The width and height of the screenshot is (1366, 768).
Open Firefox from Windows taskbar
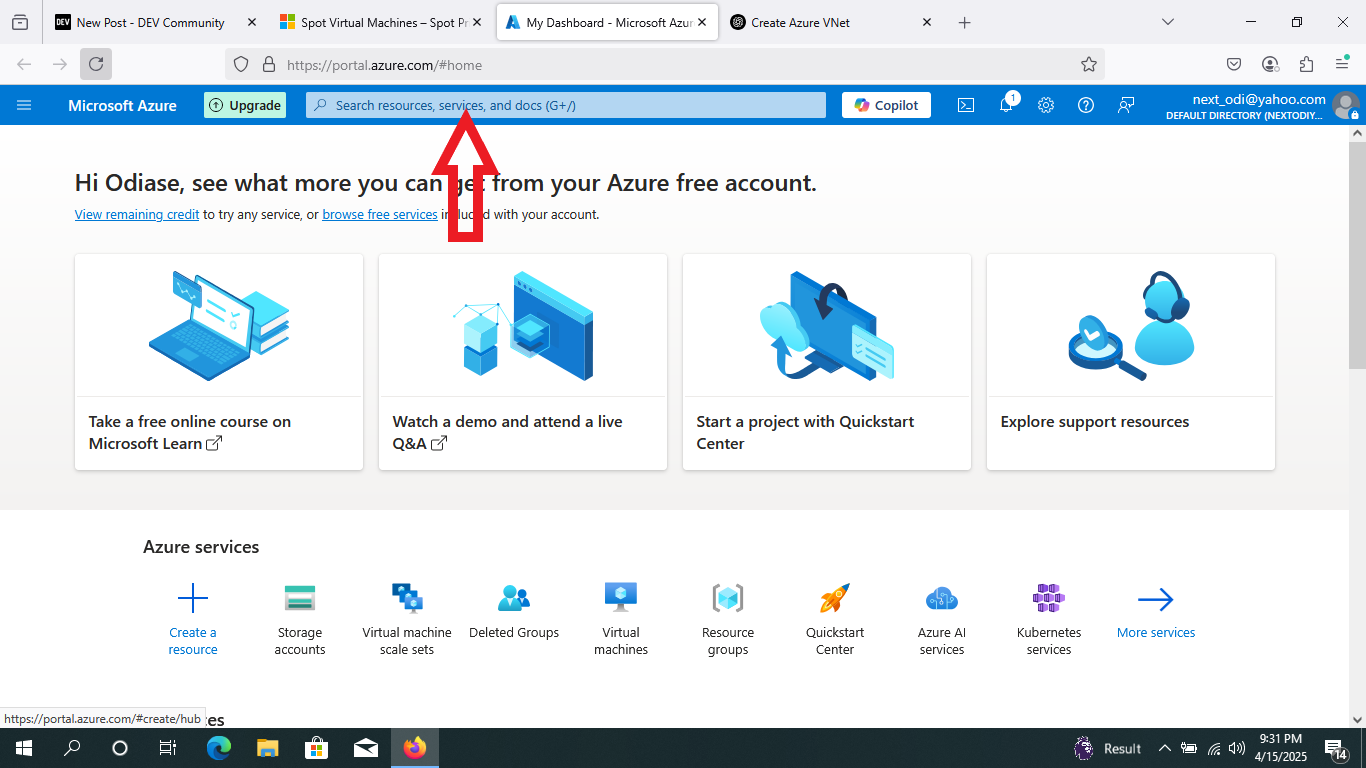[x=414, y=748]
